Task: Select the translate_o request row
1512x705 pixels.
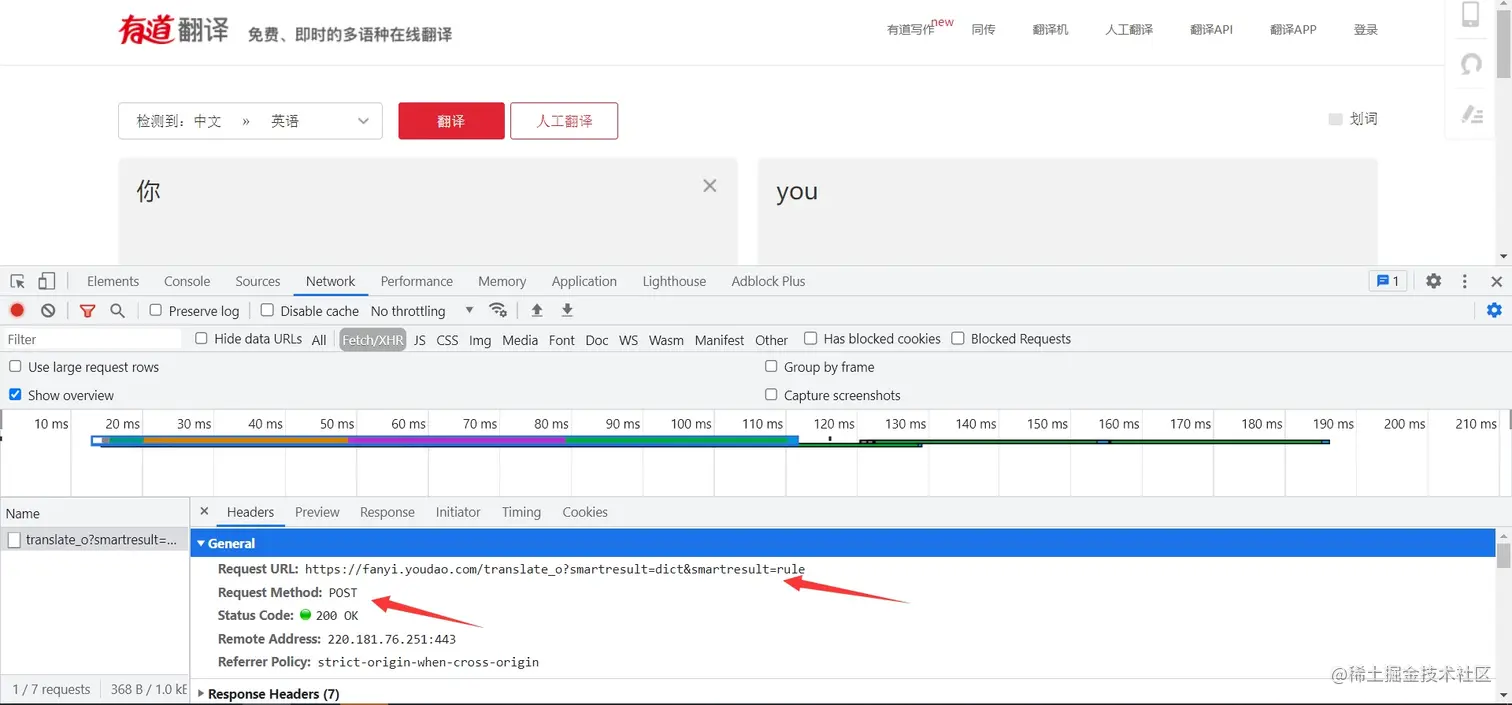Action: pyautogui.click(x=95, y=540)
